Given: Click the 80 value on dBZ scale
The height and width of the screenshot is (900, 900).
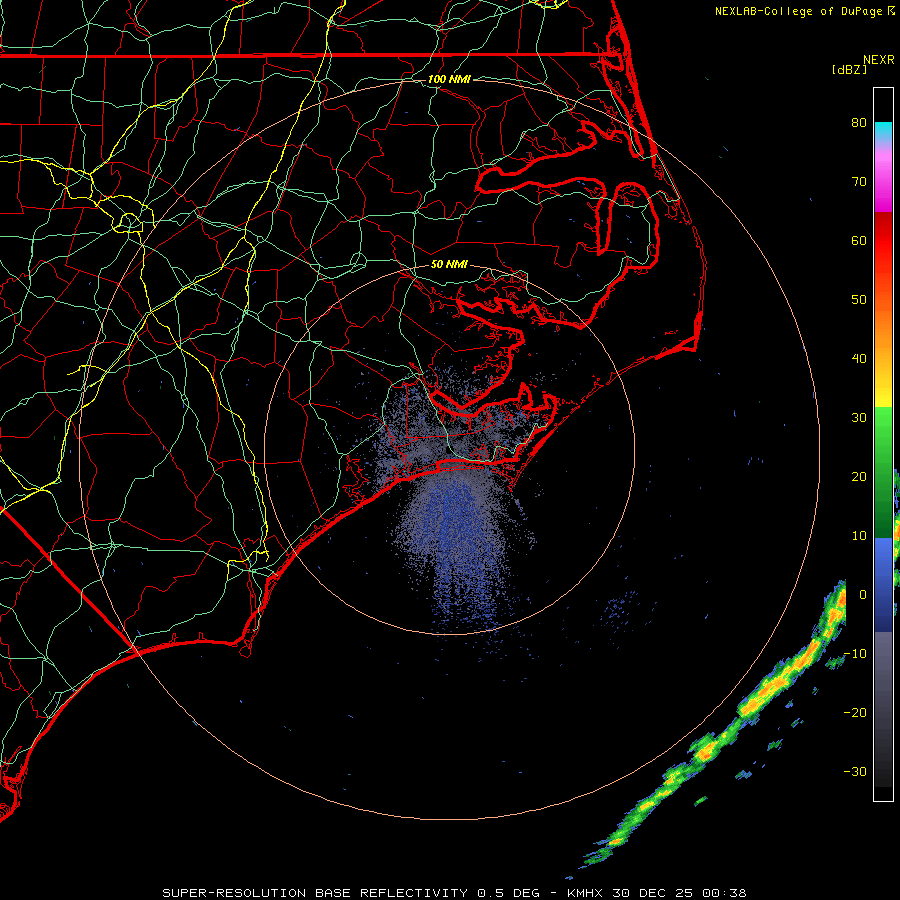Looking at the screenshot, I should (x=859, y=122).
